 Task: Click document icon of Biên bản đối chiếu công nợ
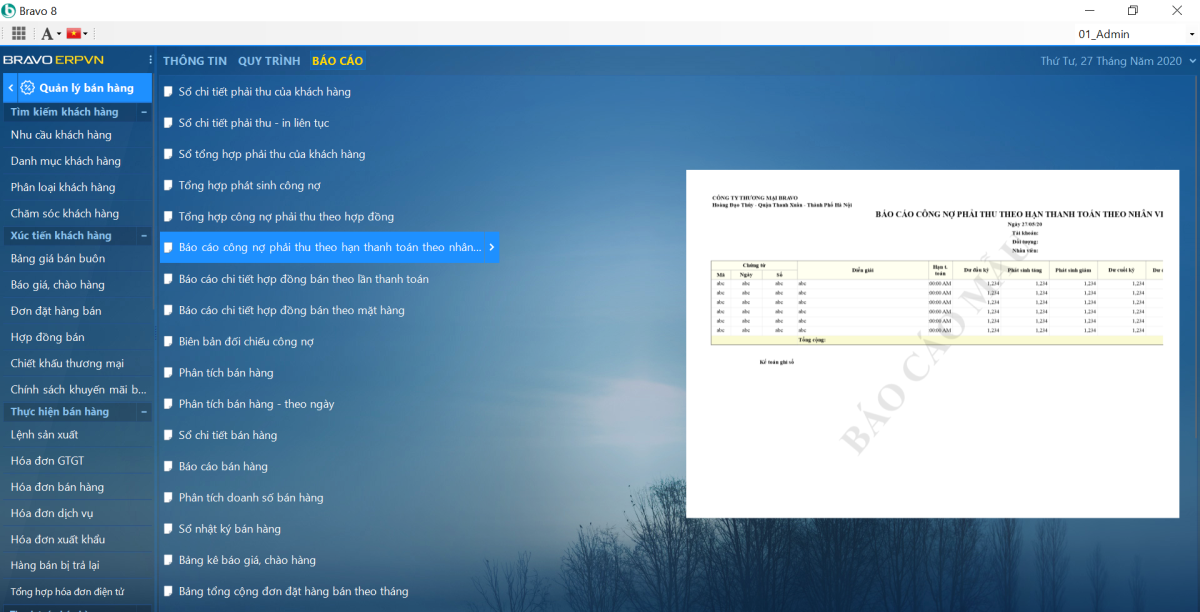click(x=168, y=341)
